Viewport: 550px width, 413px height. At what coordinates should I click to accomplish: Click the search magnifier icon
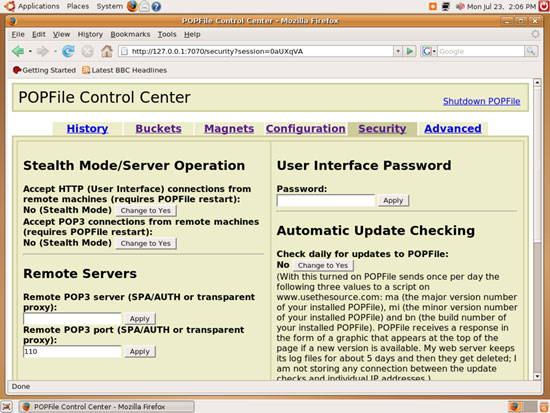pyautogui.click(x=531, y=51)
